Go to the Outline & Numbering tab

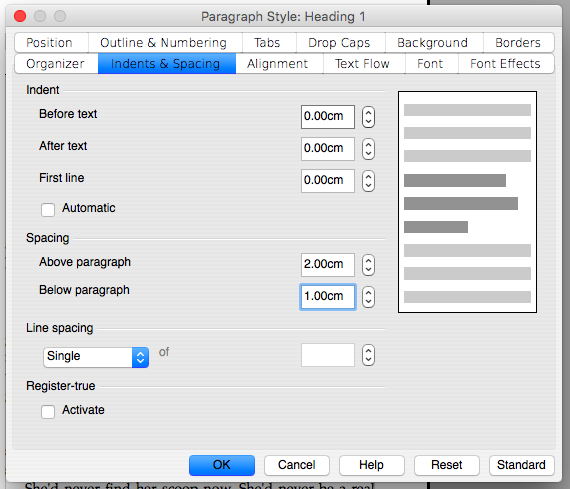tap(164, 43)
